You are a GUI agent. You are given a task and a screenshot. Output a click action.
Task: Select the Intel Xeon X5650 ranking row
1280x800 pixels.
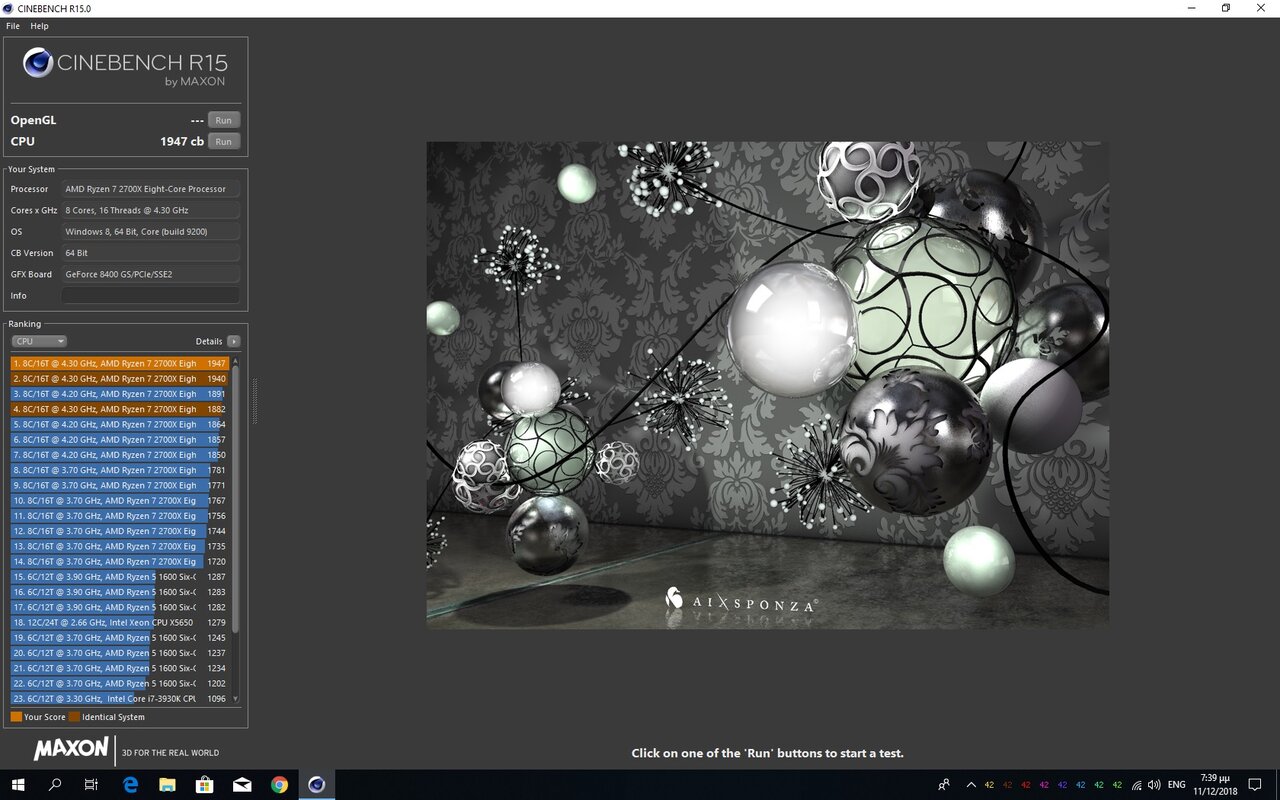click(x=120, y=623)
